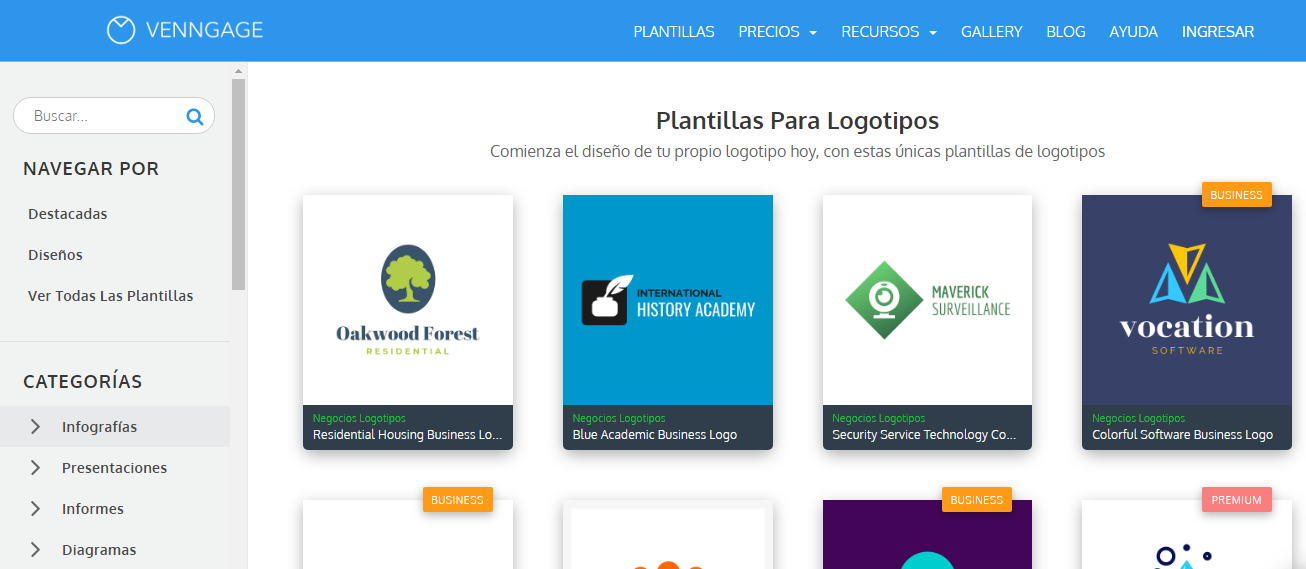Viewport: 1306px width, 569px height.
Task: Expand the Diagramas category chevron
Action: pos(36,550)
